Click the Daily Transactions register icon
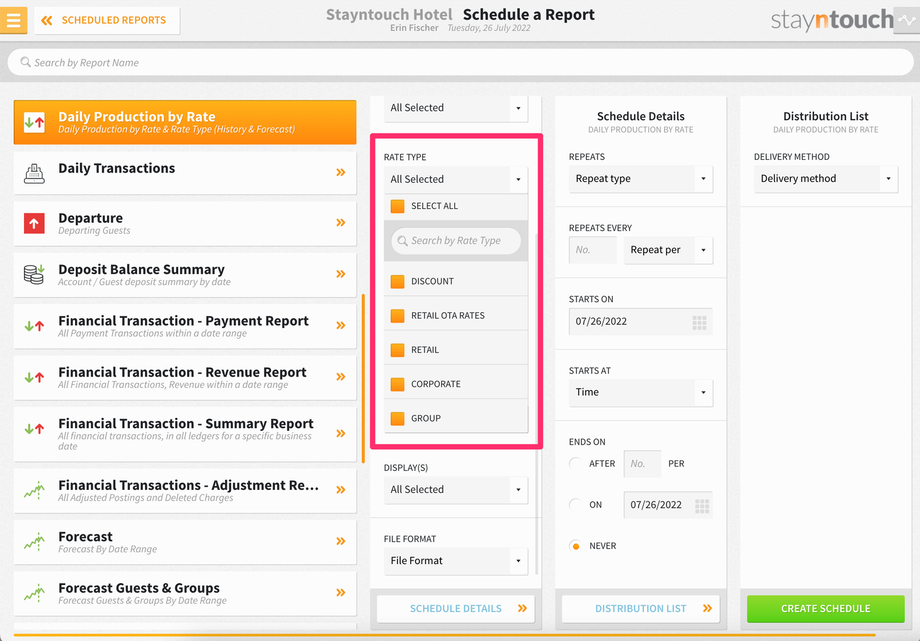This screenshot has height=641, width=920. (x=34, y=173)
